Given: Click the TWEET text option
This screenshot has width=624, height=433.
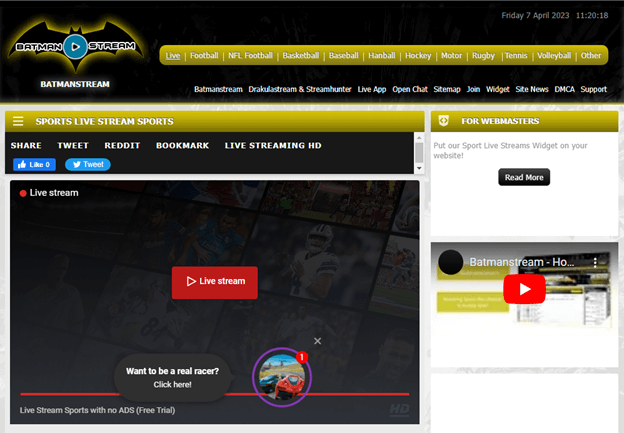Looking at the screenshot, I should click(x=73, y=145).
